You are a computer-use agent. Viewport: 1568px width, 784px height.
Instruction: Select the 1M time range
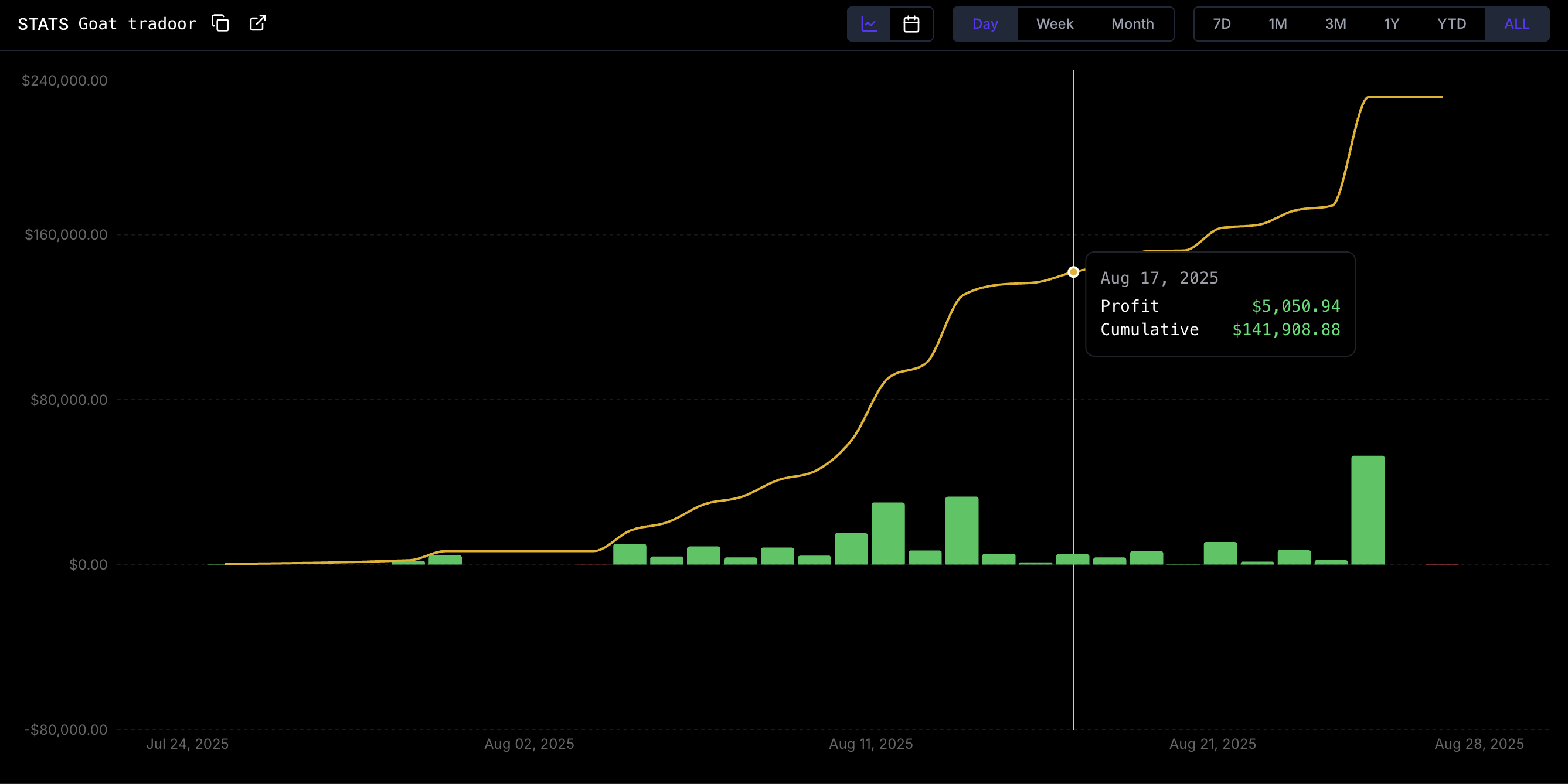point(1278,24)
